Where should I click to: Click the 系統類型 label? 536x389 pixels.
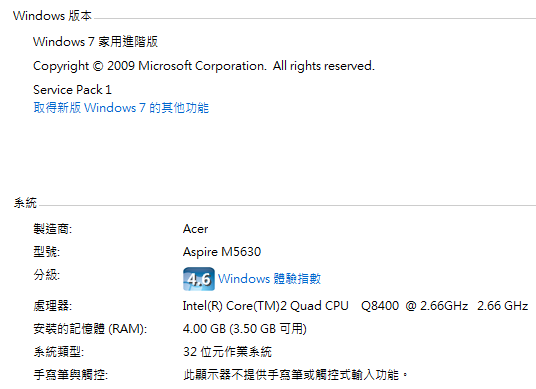58,352
